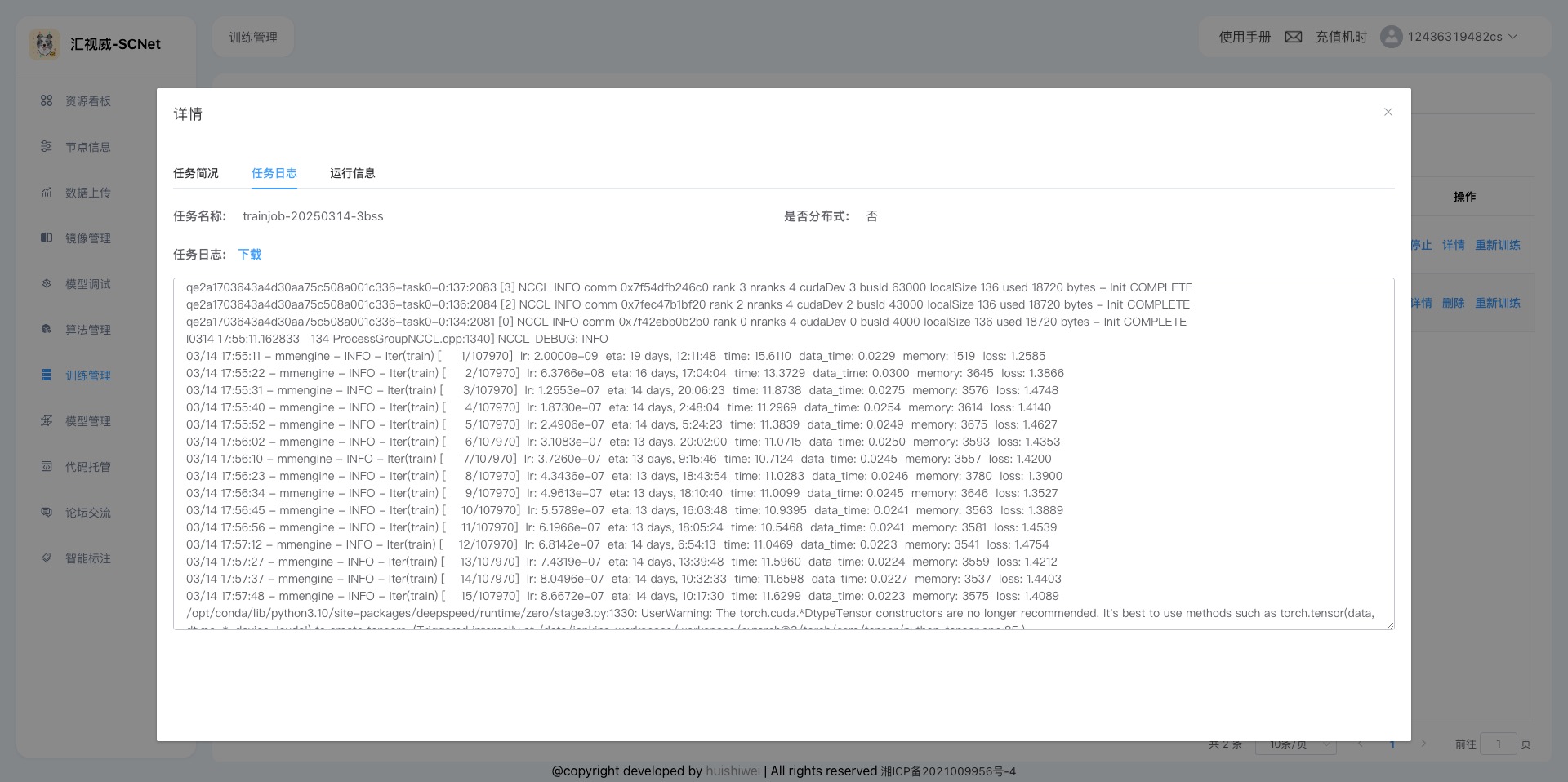Click the 镜像管理 sidebar icon

47,238
